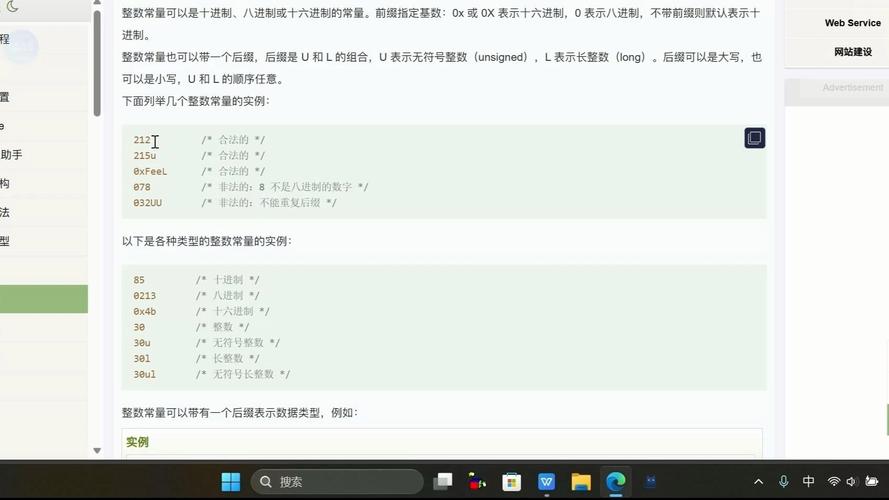Click the sidebar scrollbar down arrow
889x500 pixels.
97,451
